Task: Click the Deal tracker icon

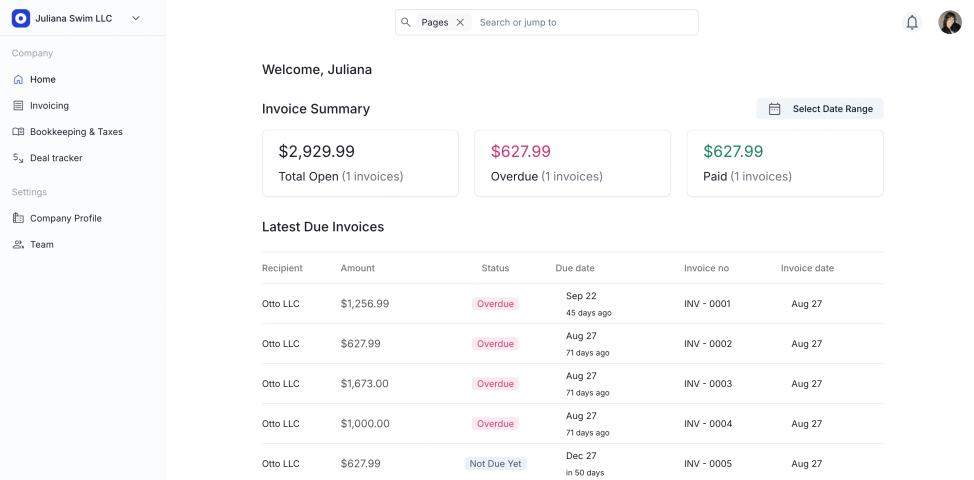Action: (18, 158)
